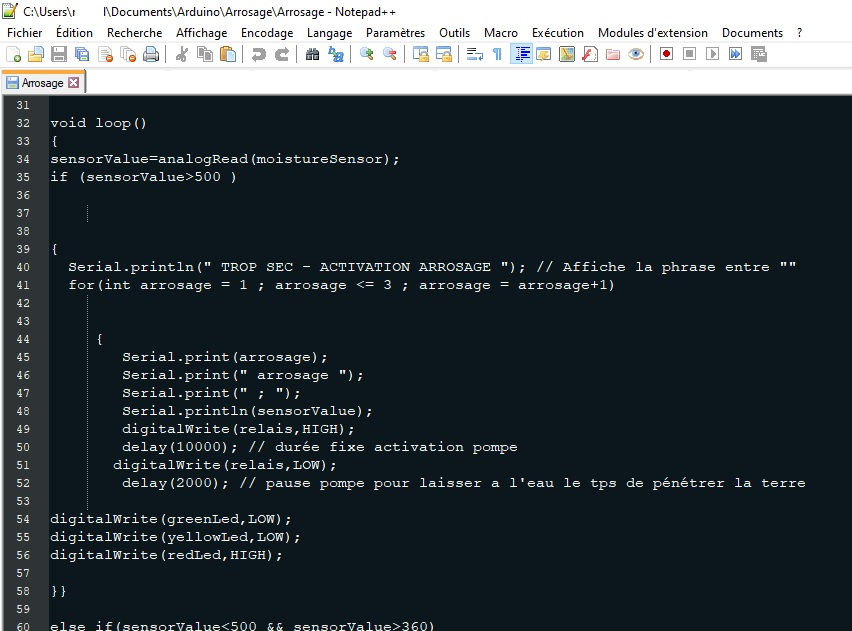
Task: Save the recorded macro
Action: coord(759,54)
